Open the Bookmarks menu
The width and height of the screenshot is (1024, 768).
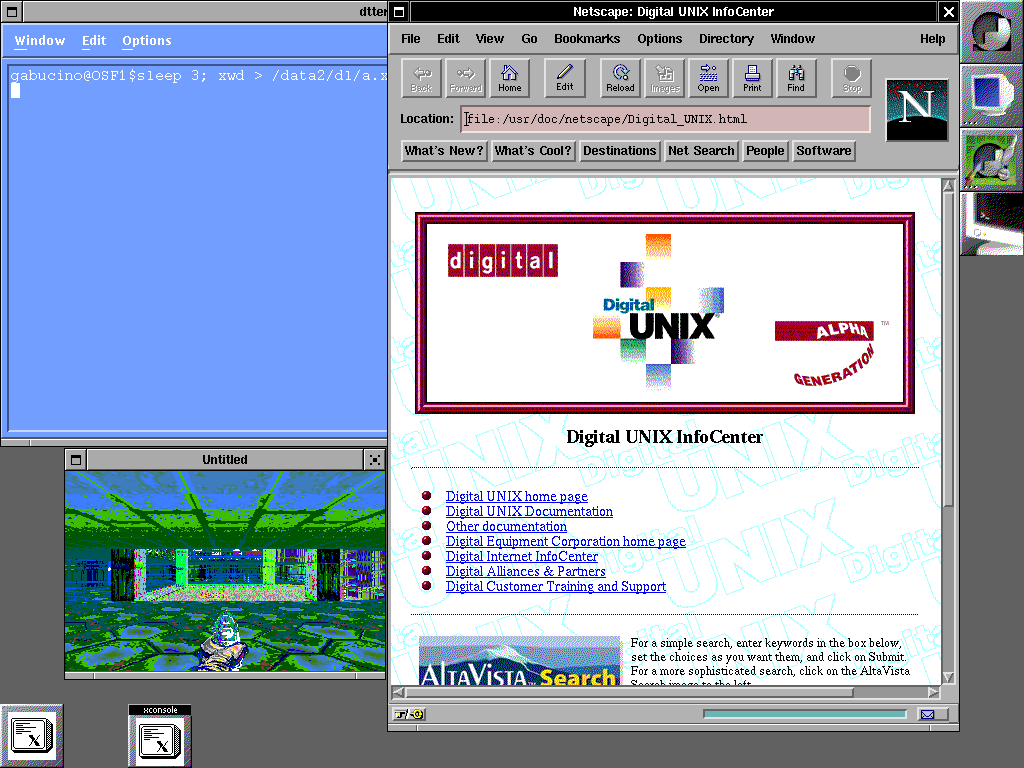[587, 39]
